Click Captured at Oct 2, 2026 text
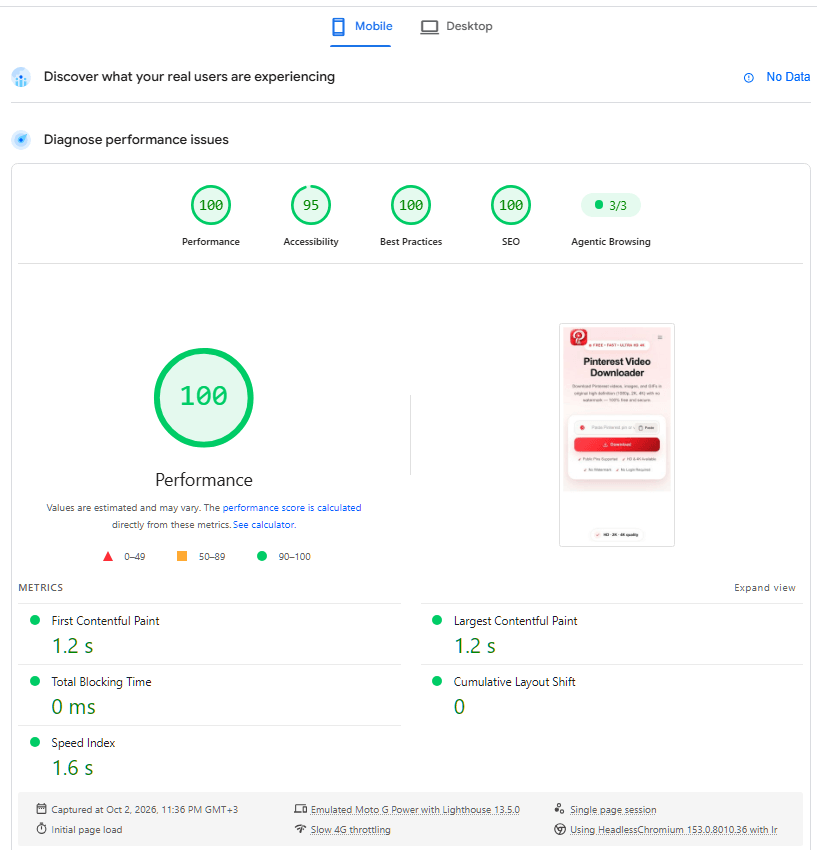Viewport: 817px width, 850px height. (x=145, y=809)
